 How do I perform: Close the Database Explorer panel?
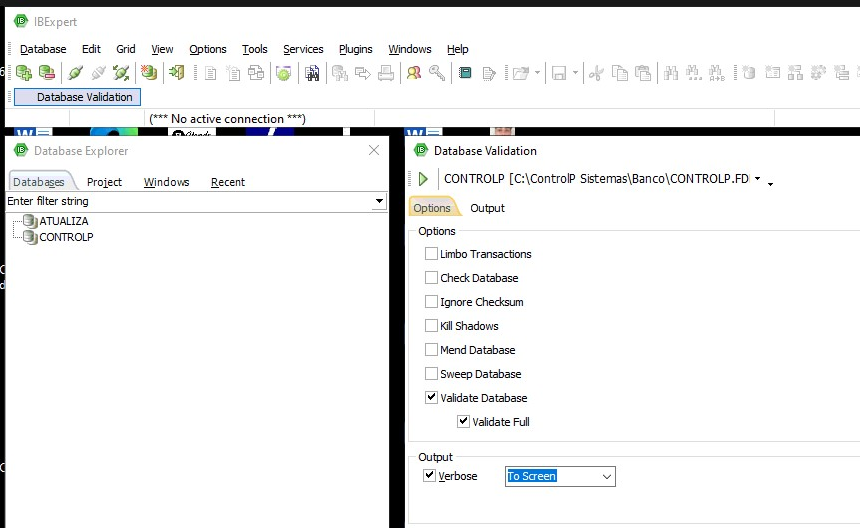click(x=374, y=150)
